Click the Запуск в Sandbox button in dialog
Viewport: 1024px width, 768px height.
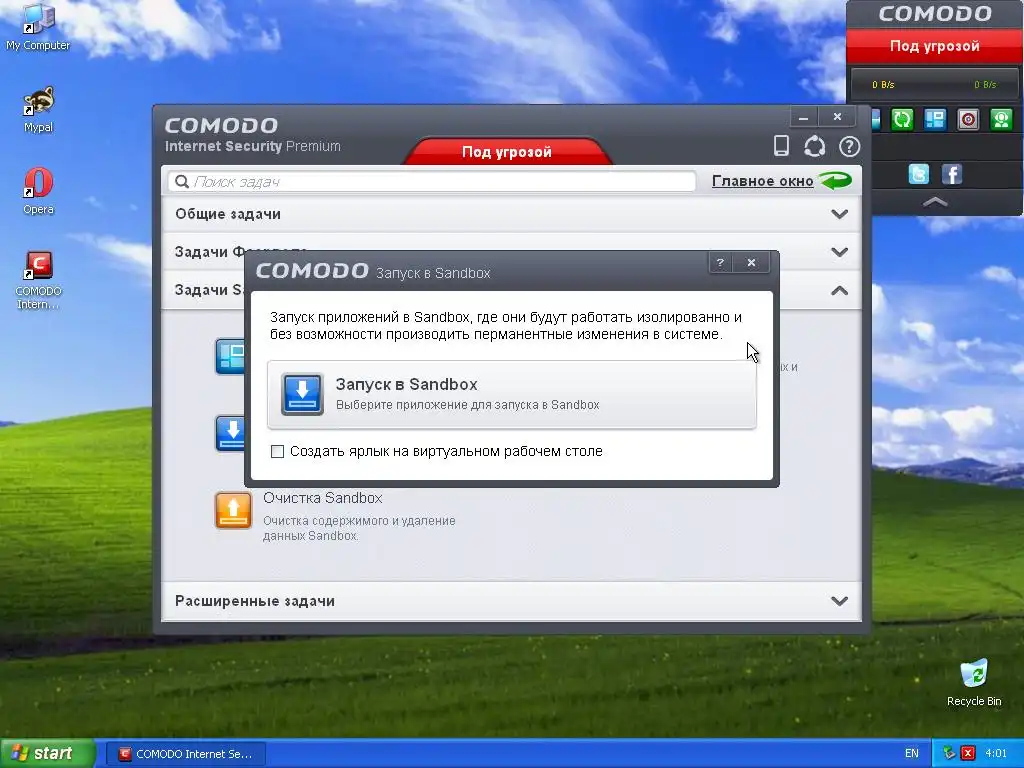511,394
